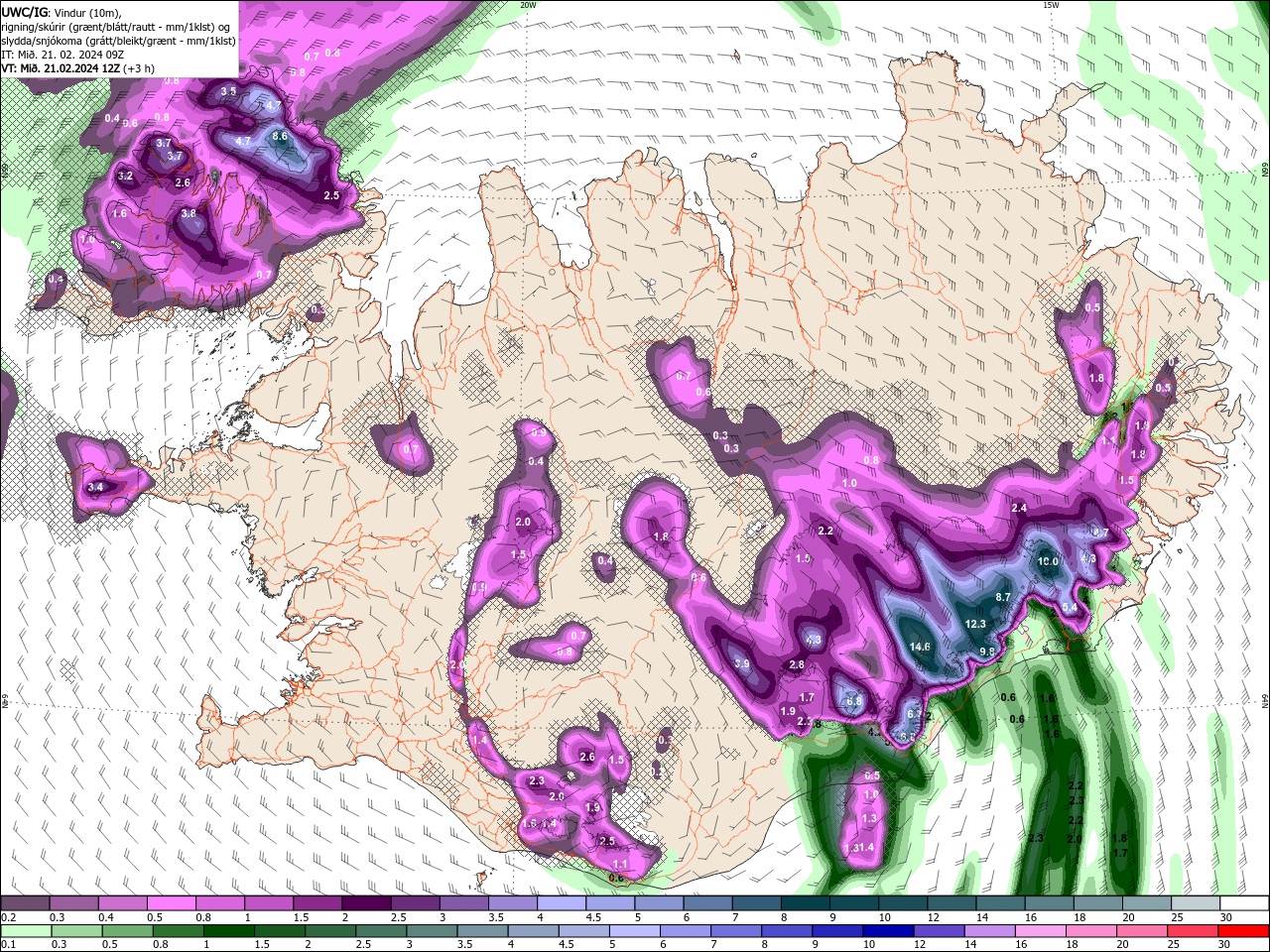
Task: Pick the bright pink upper swatch labeled 0.5
Action: [x=171, y=903]
